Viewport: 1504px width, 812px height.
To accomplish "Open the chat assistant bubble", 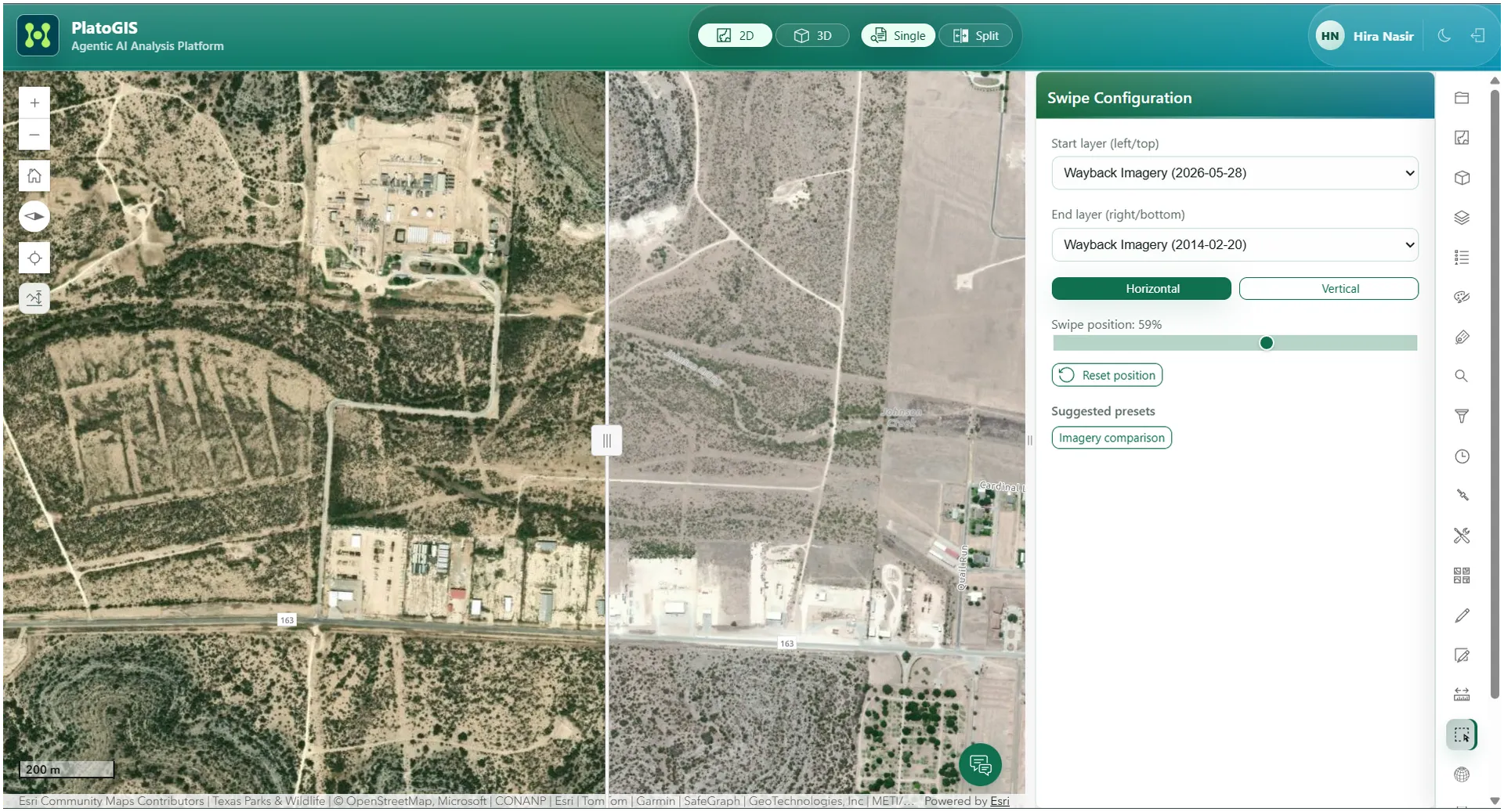I will (x=980, y=764).
